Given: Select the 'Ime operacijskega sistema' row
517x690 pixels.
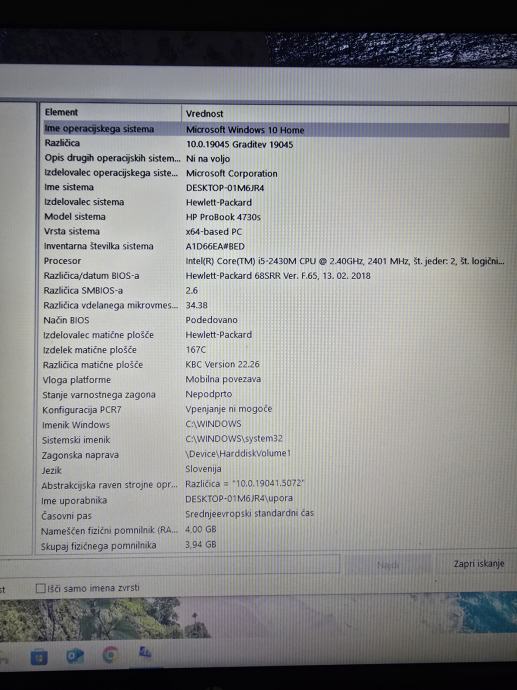Looking at the screenshot, I should (275, 129).
